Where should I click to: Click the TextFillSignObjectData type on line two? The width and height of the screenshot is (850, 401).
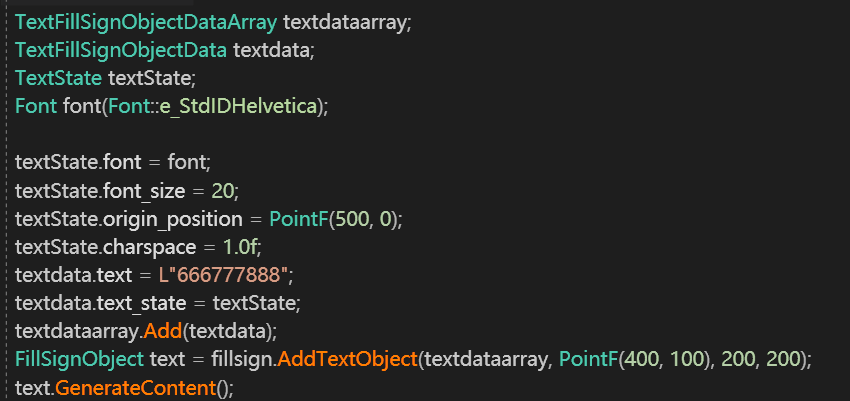121,50
